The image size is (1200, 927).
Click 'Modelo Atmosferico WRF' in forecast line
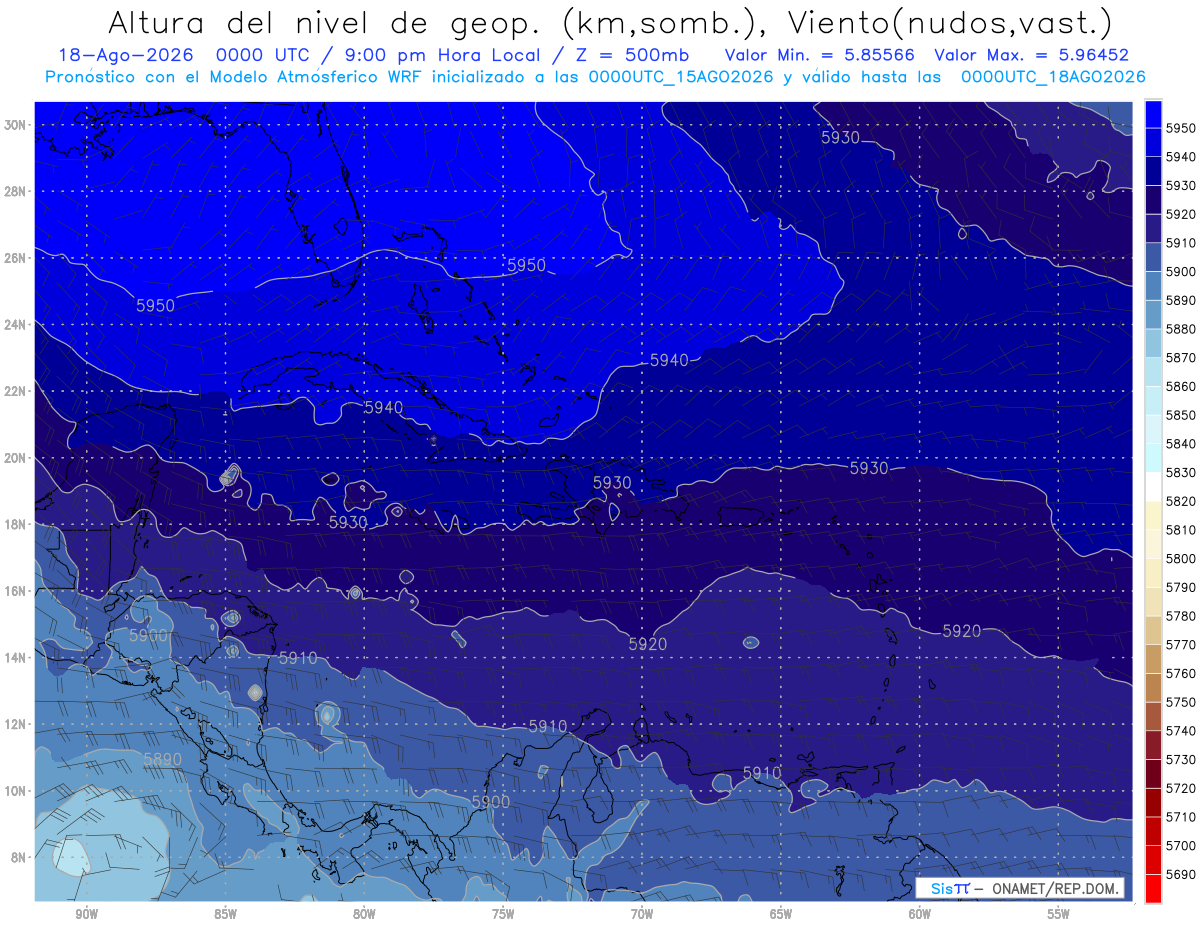[318, 77]
